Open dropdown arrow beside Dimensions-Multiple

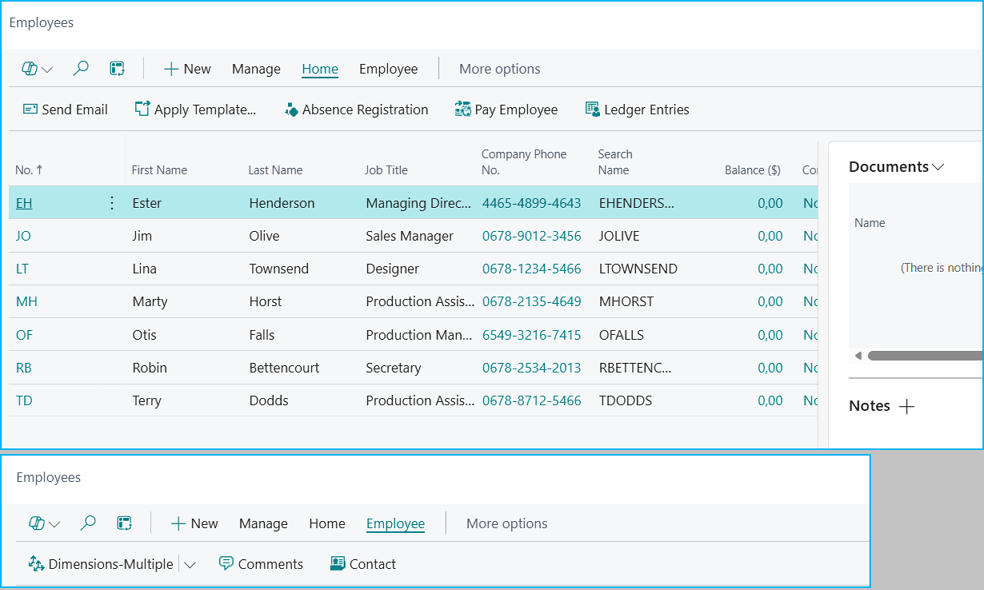(190, 565)
